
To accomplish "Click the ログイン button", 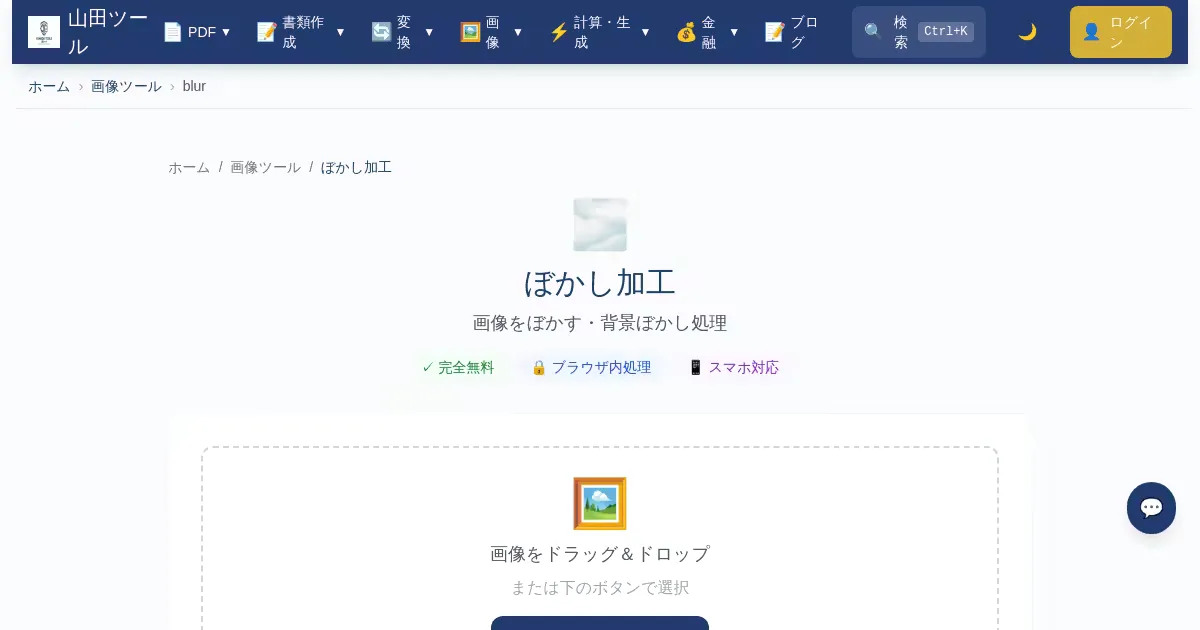I will tap(1120, 32).
